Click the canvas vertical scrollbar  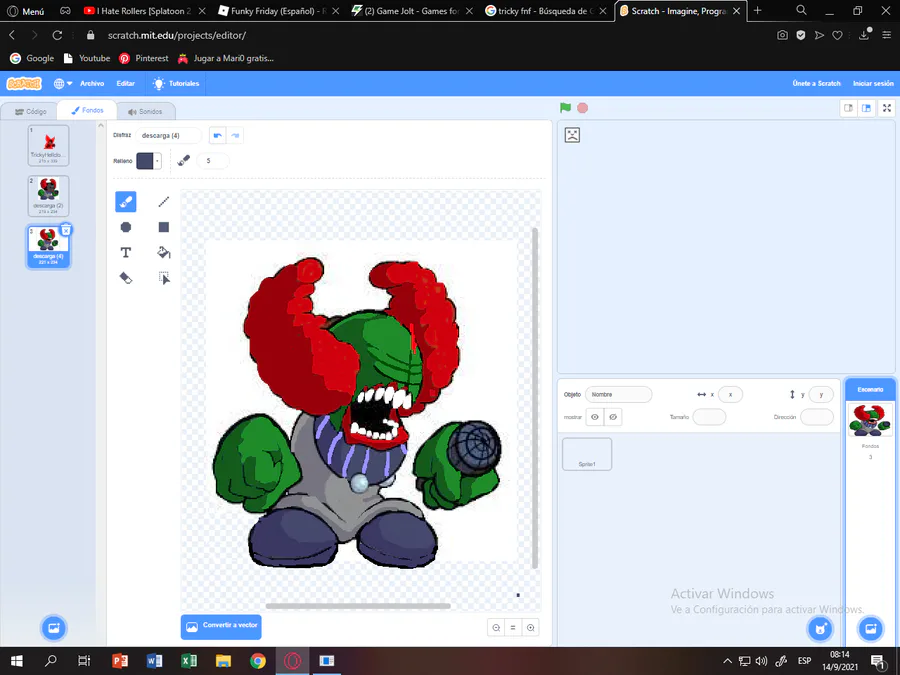tap(534, 398)
